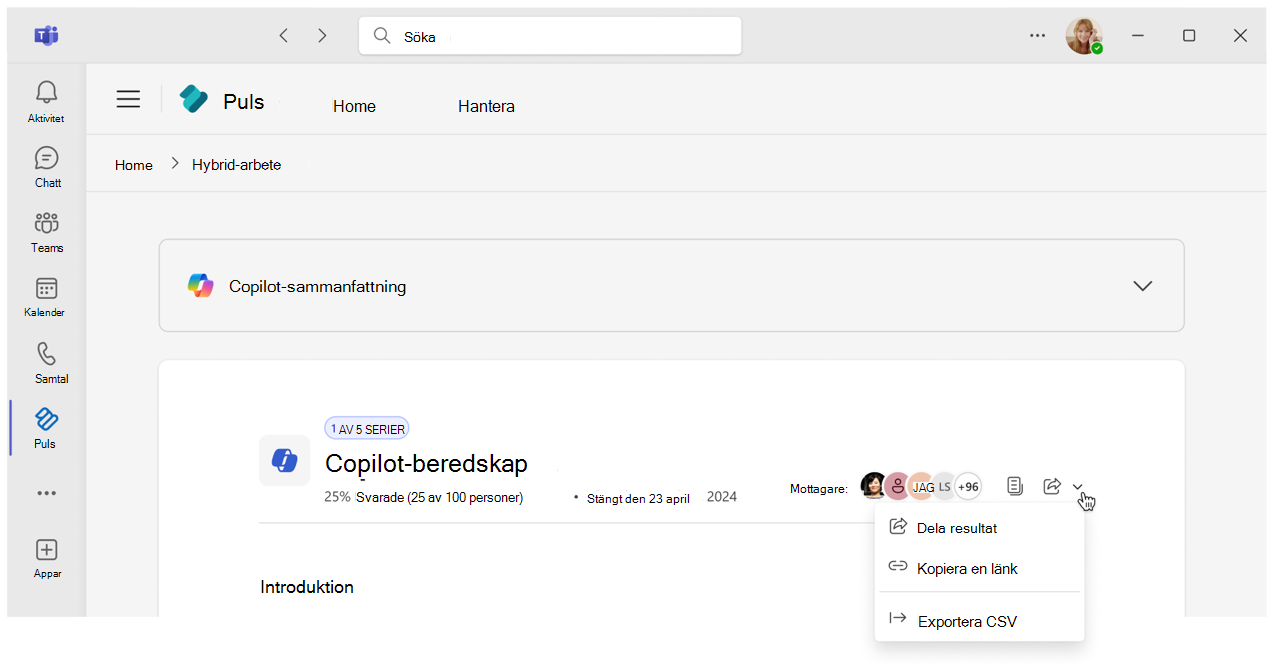1280x664 pixels.
Task: Choose Exportera CSV from the menu
Action: click(x=966, y=621)
